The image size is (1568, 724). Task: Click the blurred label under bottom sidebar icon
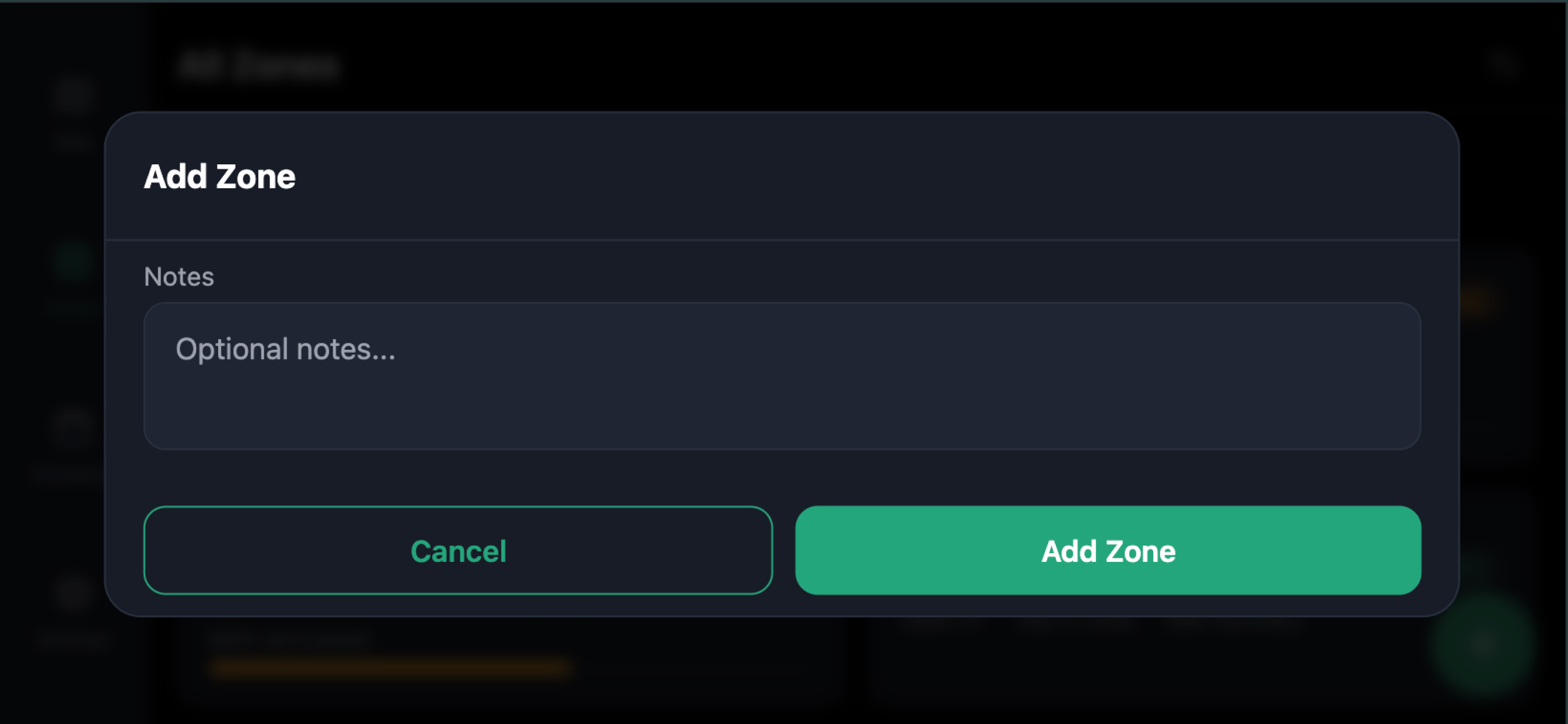(x=72, y=639)
